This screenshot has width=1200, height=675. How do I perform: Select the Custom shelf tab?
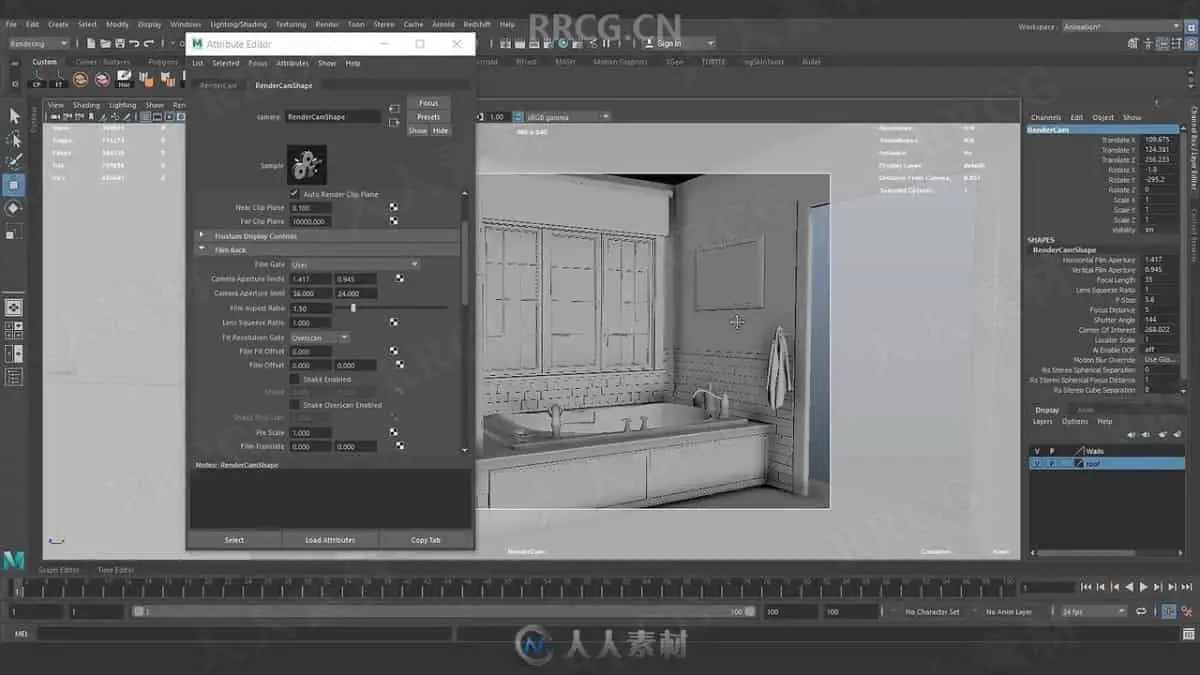click(44, 62)
